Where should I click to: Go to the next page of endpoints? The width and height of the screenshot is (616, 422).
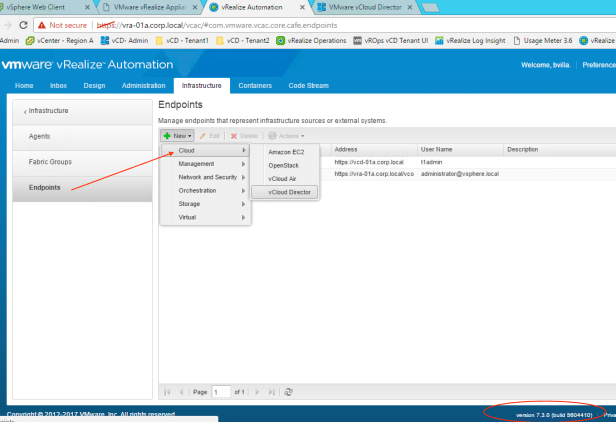[257, 393]
